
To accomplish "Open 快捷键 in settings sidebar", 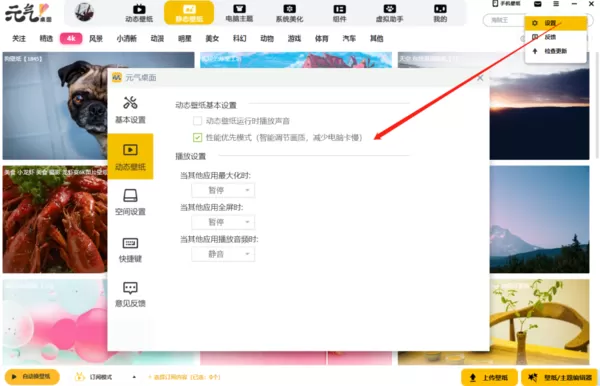I will click(130, 249).
